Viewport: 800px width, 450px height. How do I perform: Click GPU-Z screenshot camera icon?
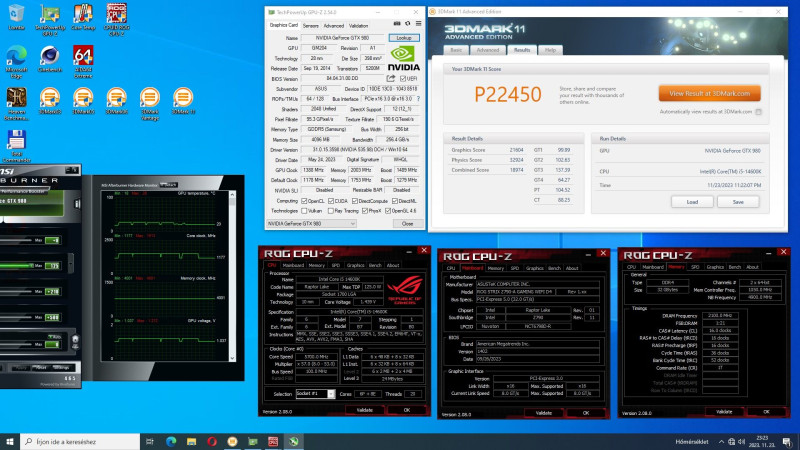pyautogui.click(x=397, y=24)
